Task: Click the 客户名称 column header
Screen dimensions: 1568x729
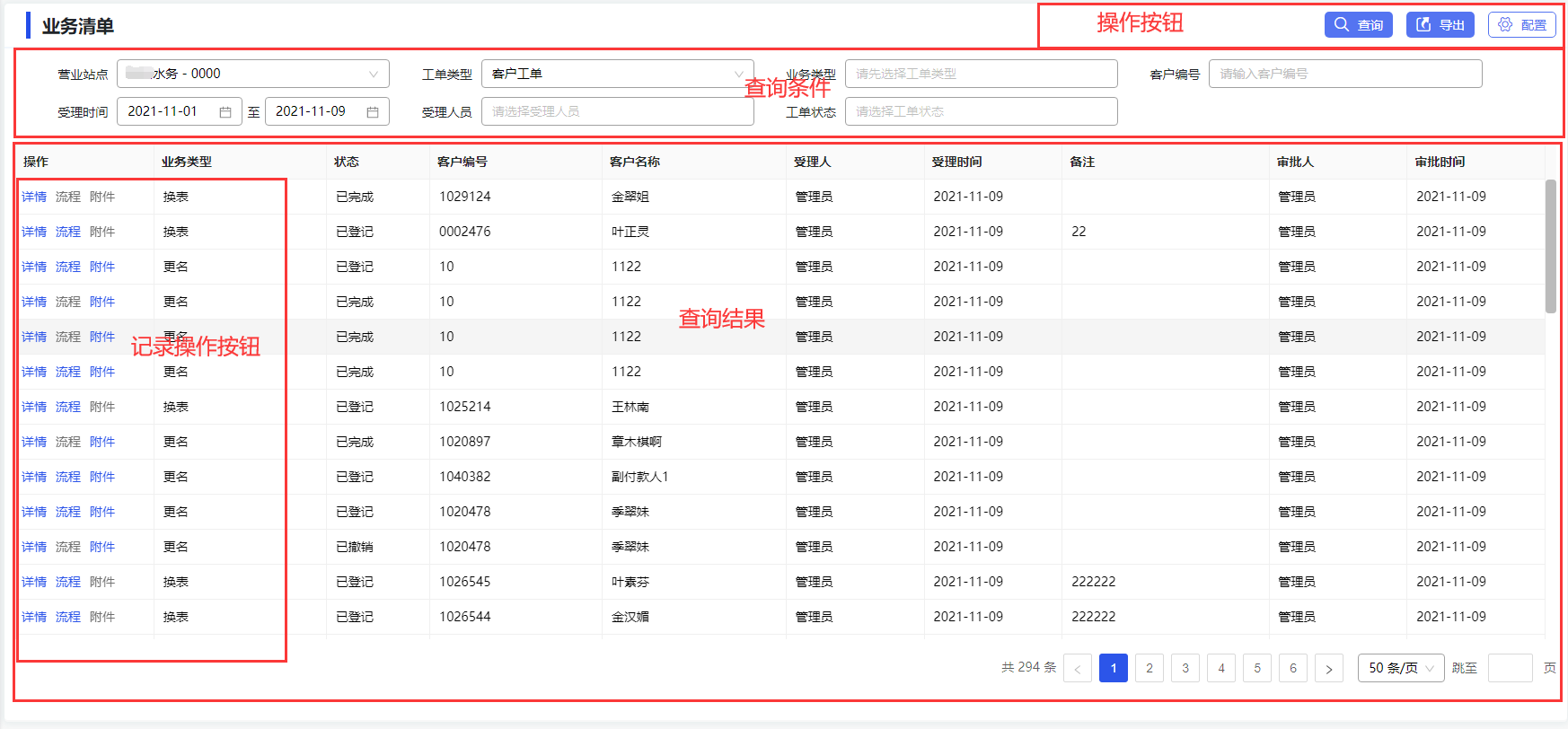Action: point(635,162)
